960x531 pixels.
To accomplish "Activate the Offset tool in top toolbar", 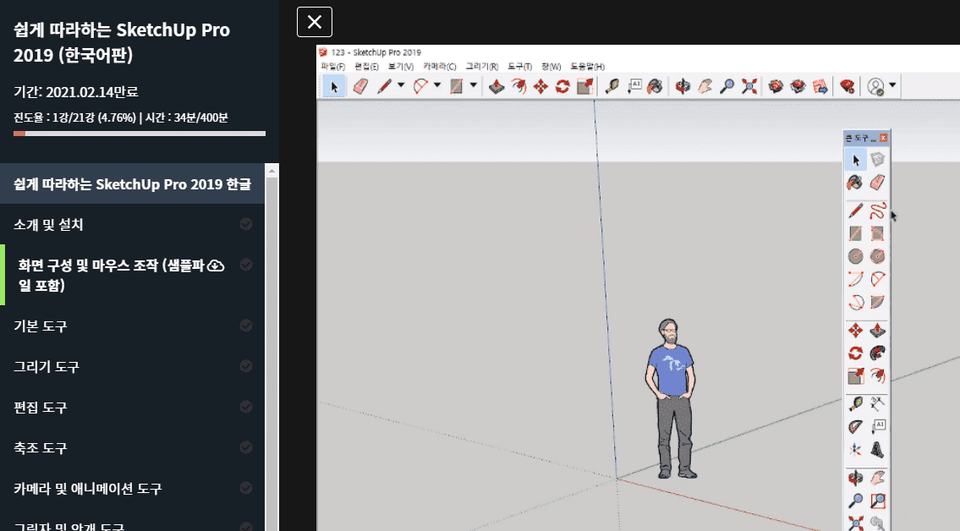I will tap(519, 86).
